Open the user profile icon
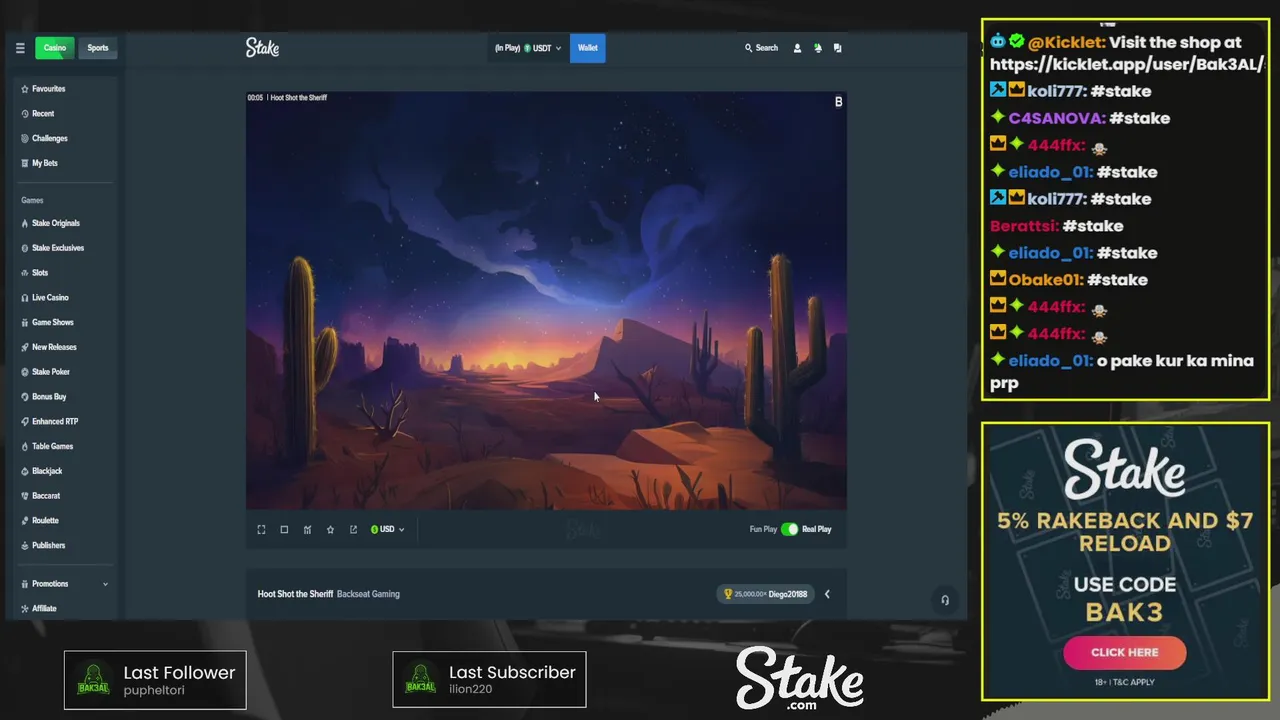This screenshot has height=720, width=1280. click(x=797, y=48)
